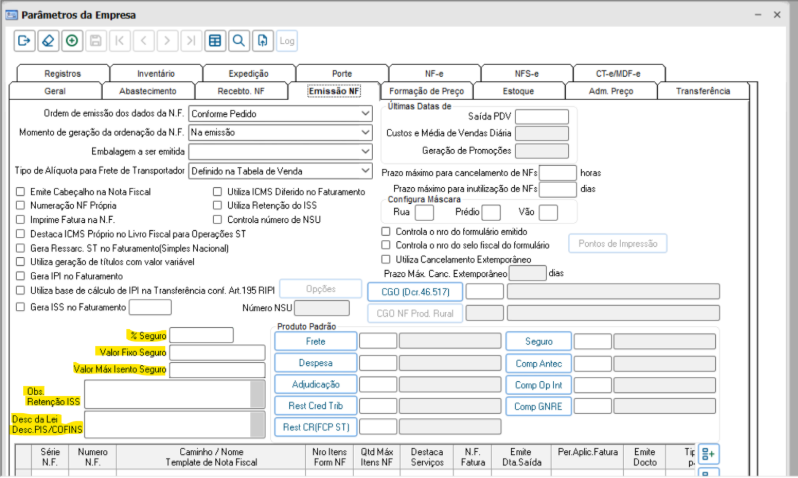This screenshot has height=478, width=798.
Task: Check Utiliza Cancelamento Extemporâneo option
Action: (387, 259)
